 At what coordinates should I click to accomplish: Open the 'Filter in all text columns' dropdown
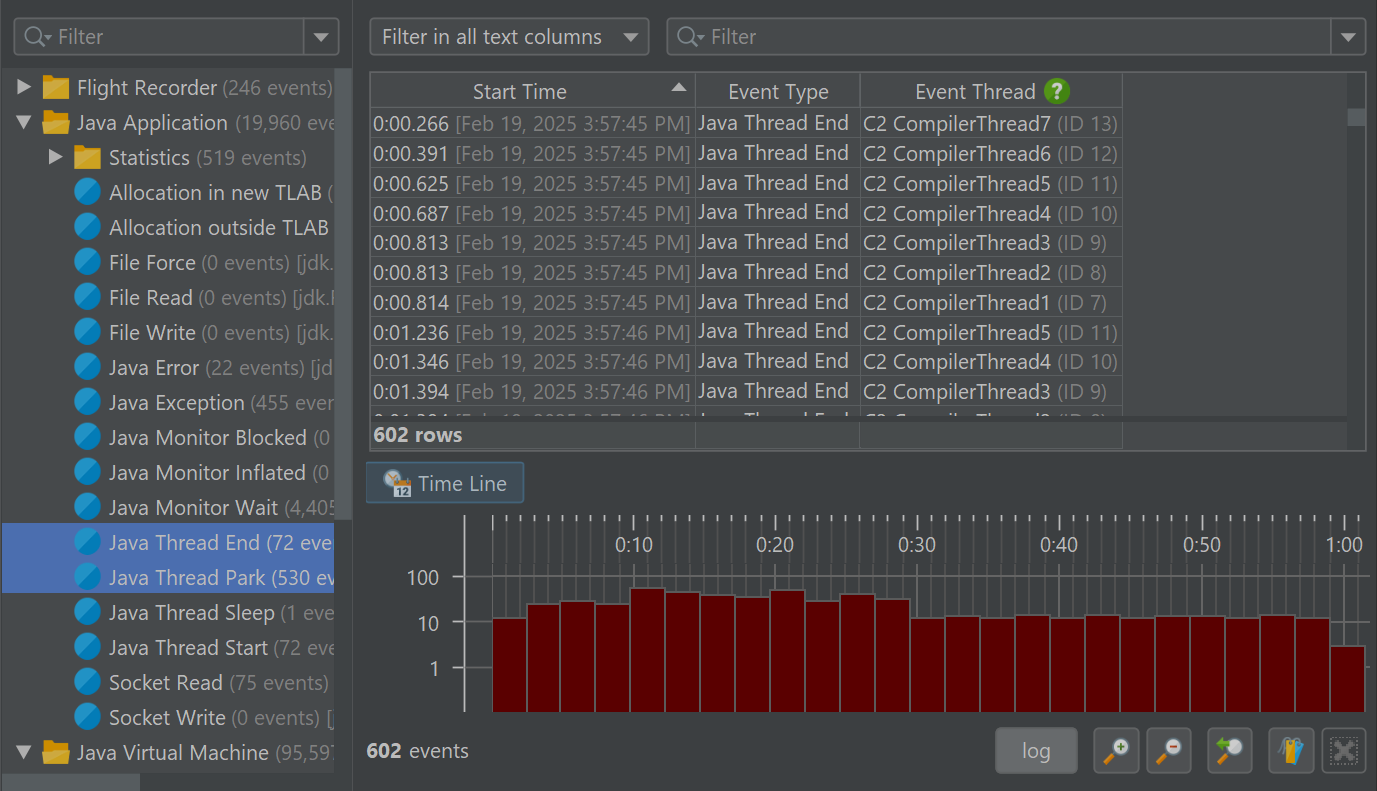(509, 37)
